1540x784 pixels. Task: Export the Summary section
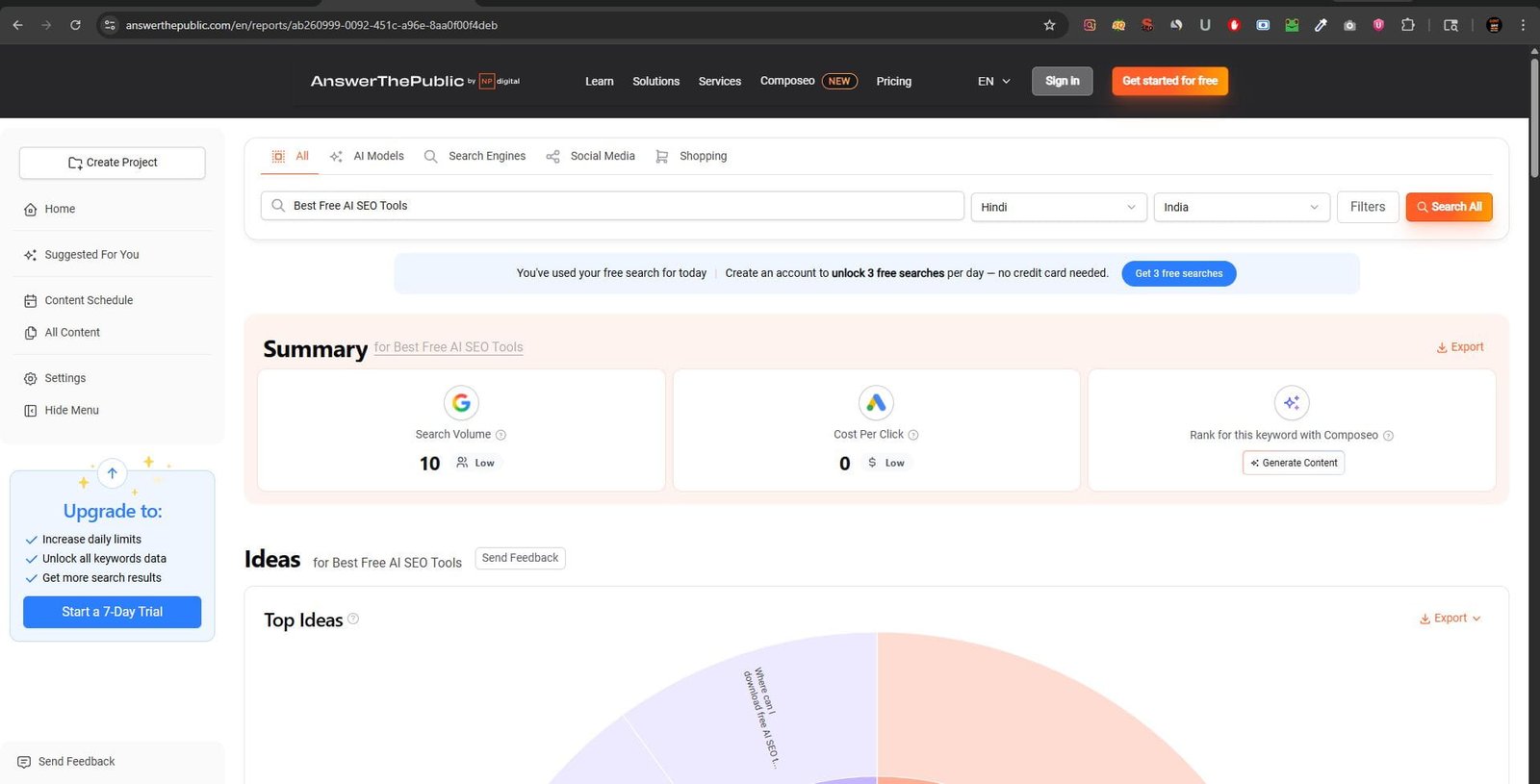click(1460, 347)
